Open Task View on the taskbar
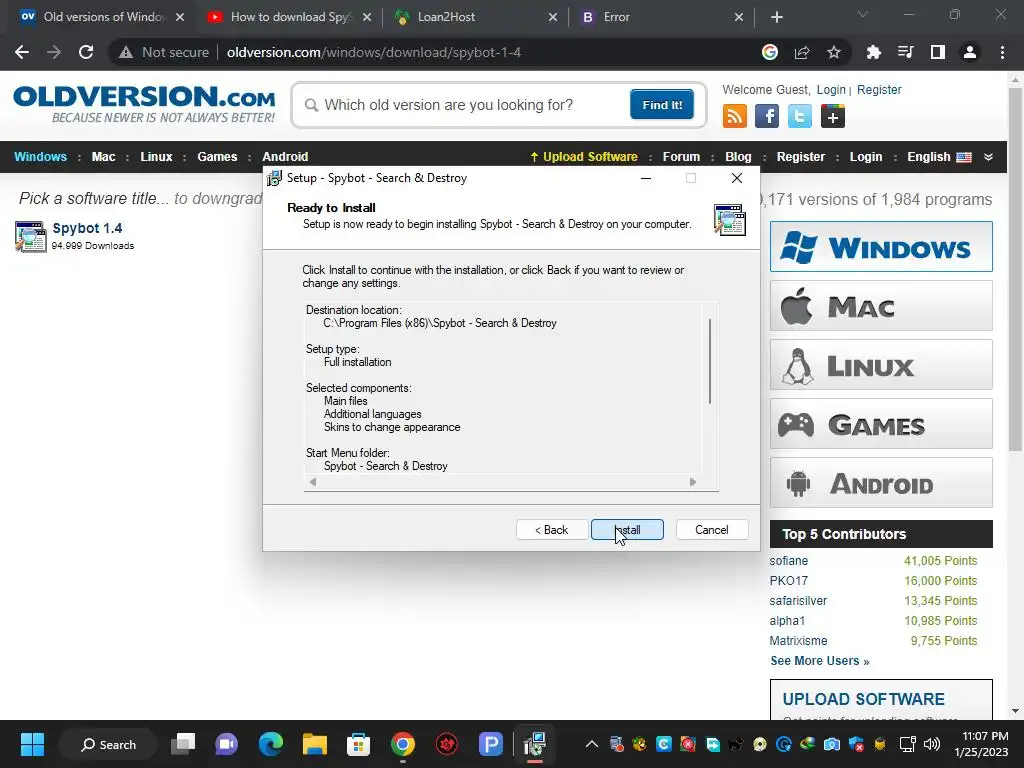 [184, 744]
